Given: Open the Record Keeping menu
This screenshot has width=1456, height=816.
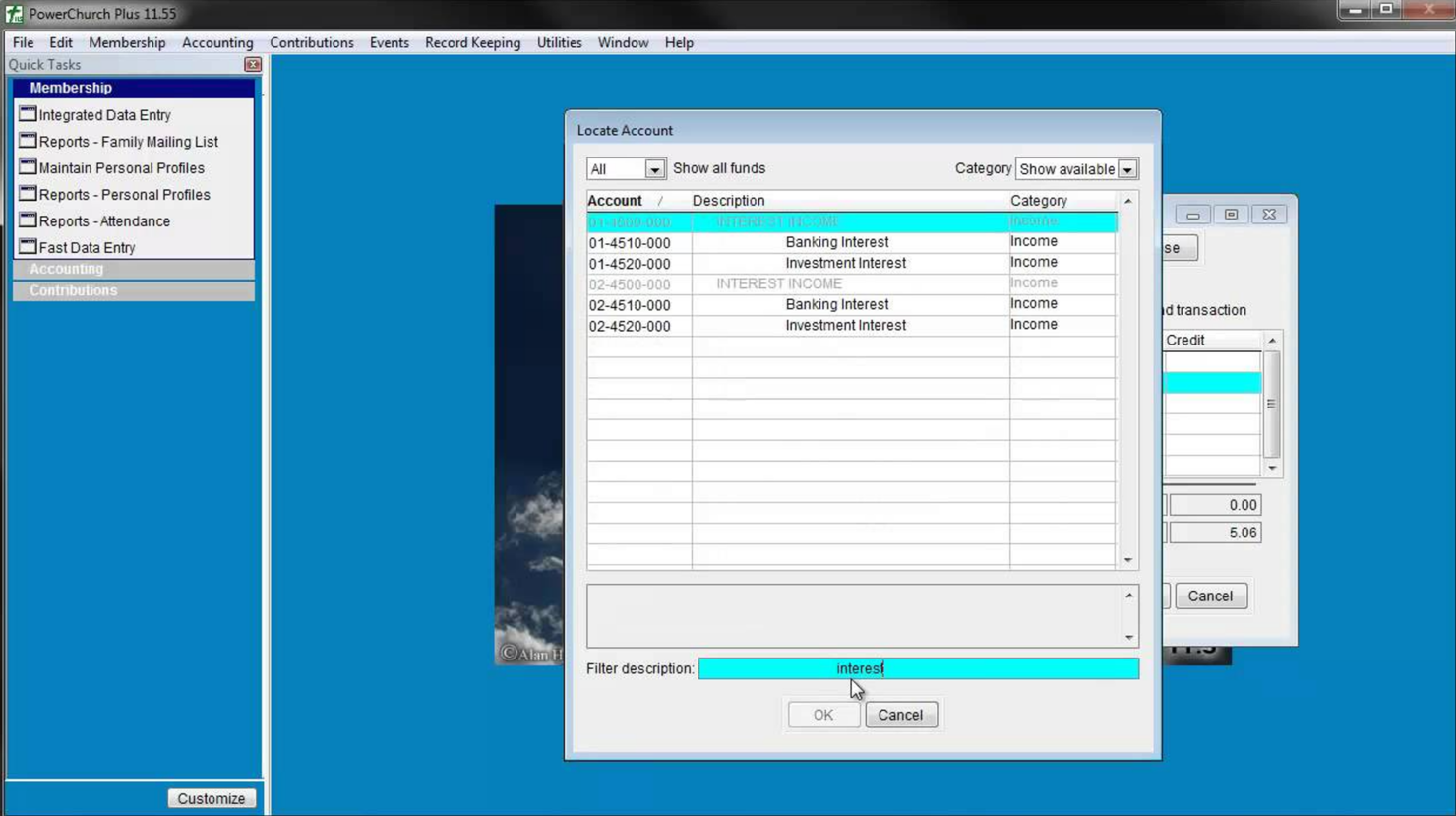Looking at the screenshot, I should [473, 42].
